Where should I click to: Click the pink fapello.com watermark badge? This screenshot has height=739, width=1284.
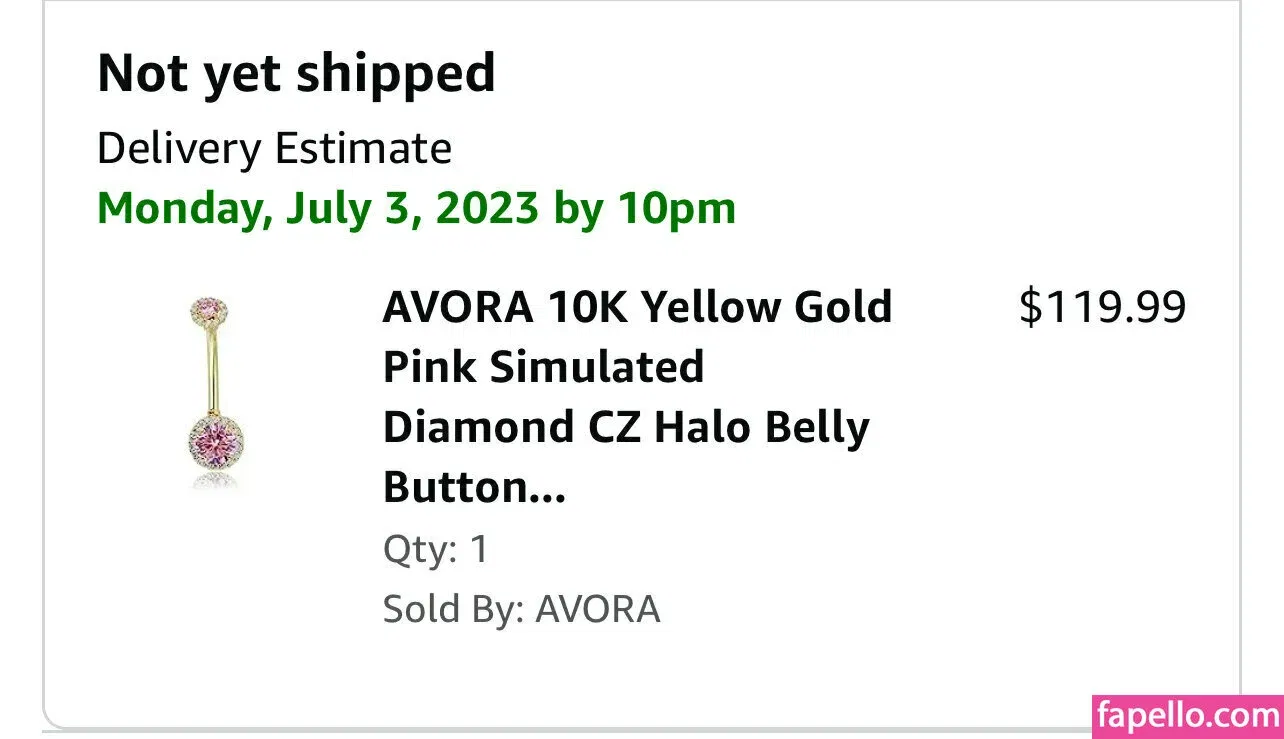1187,716
